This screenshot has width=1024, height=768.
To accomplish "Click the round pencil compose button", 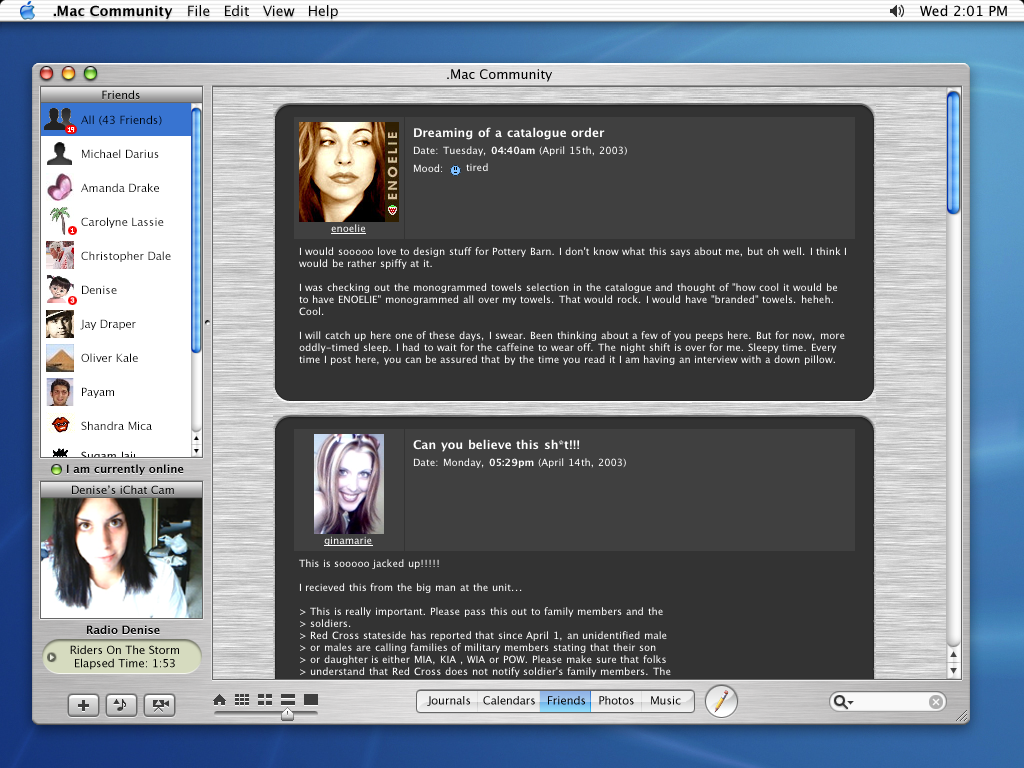I will 721,701.
